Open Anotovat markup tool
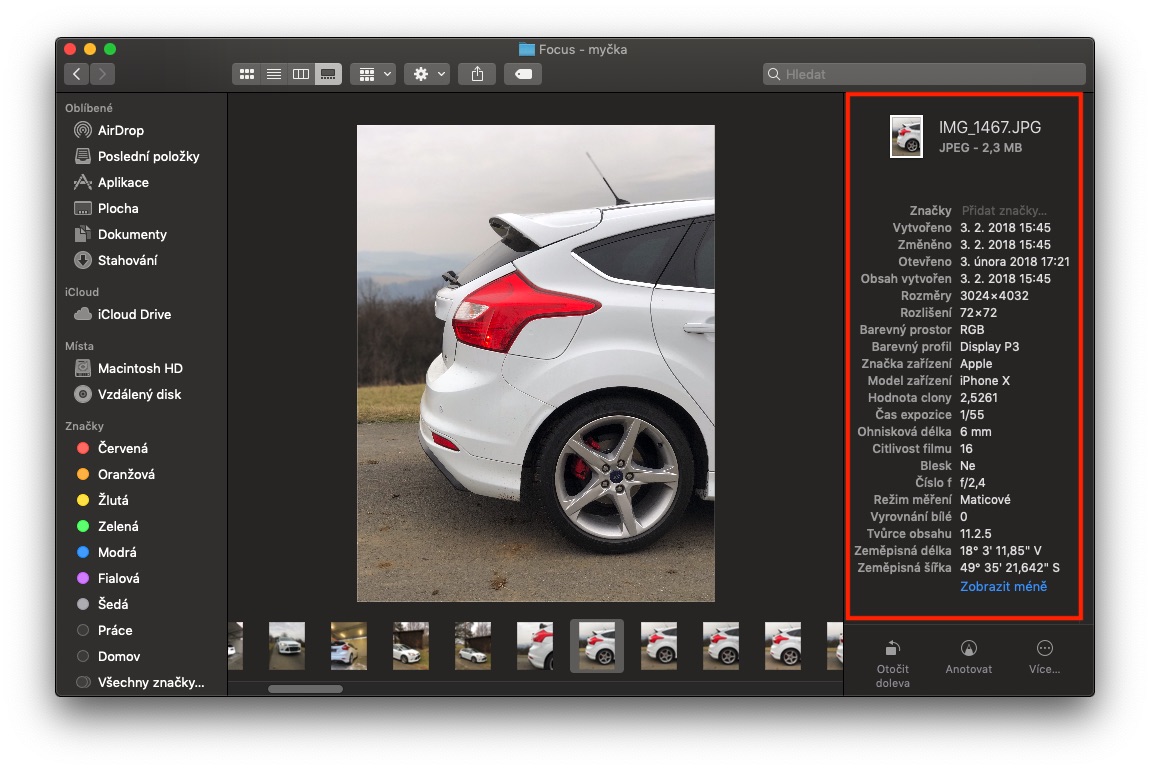 [968, 656]
